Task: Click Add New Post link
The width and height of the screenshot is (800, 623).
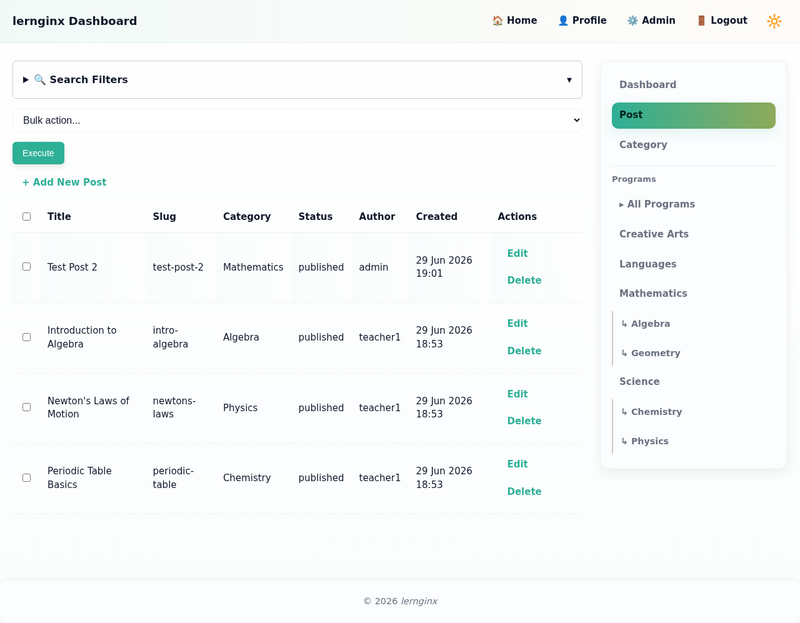Action: pos(64,182)
